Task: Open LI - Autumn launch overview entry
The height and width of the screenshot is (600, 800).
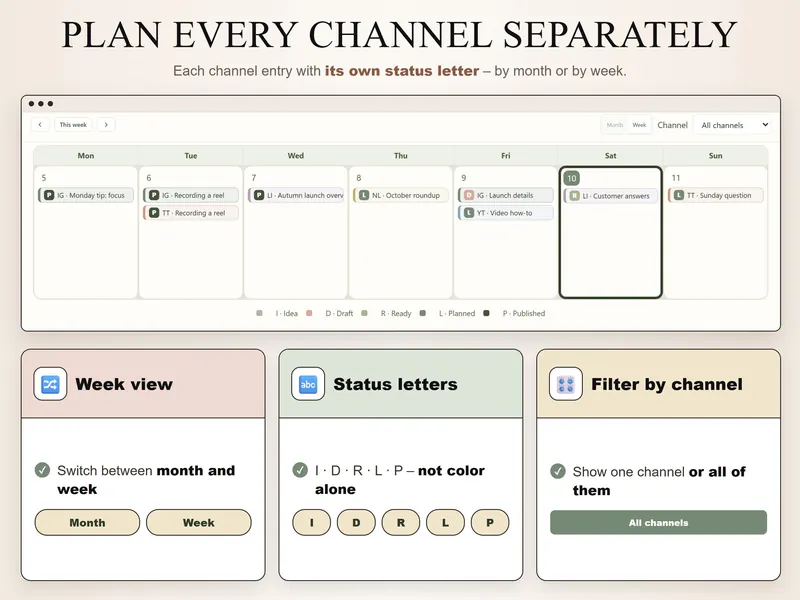Action: coord(296,195)
